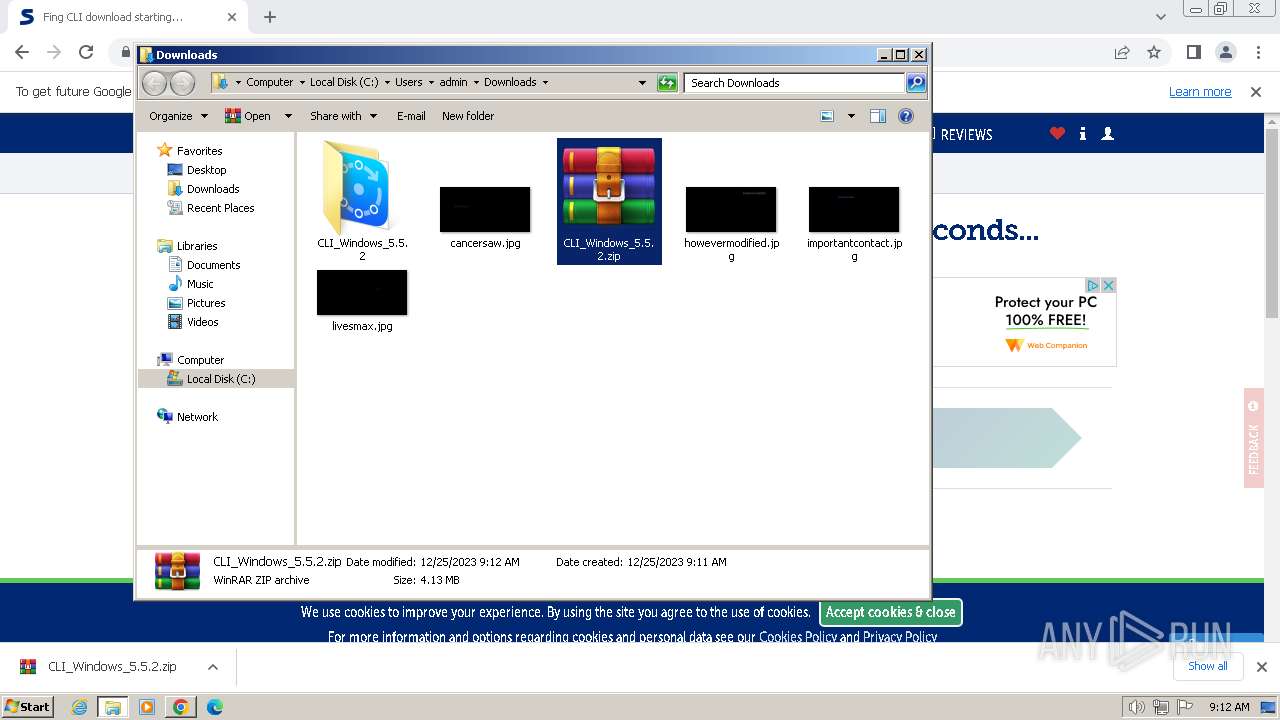Expand CLI_Windows_5.5.2.zip download options chevron

pyautogui.click(x=212, y=667)
